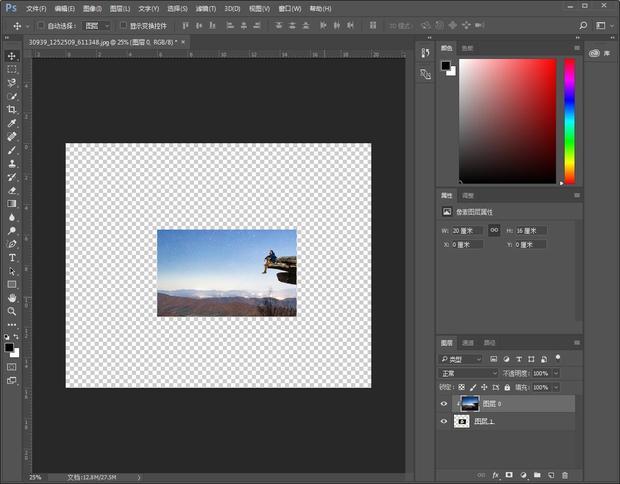Open the 窗口(W) menu

click(x=290, y=8)
